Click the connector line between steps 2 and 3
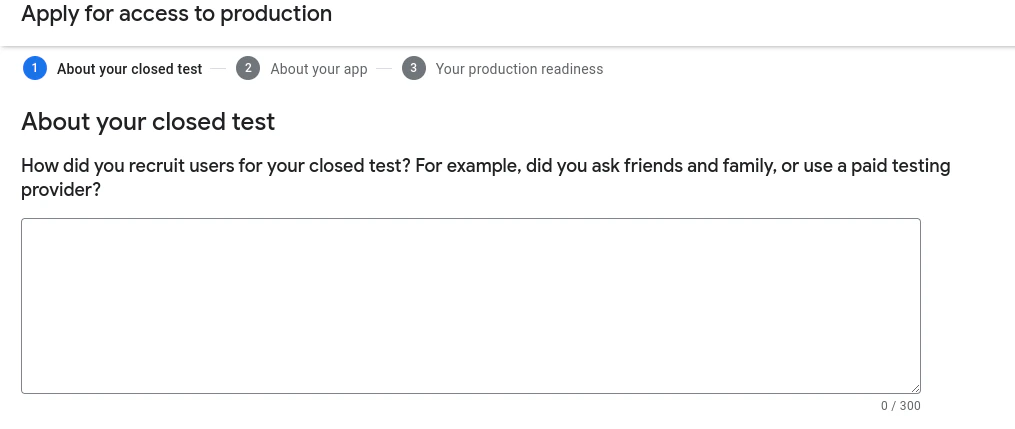This screenshot has height=429, width=1015. coord(384,69)
